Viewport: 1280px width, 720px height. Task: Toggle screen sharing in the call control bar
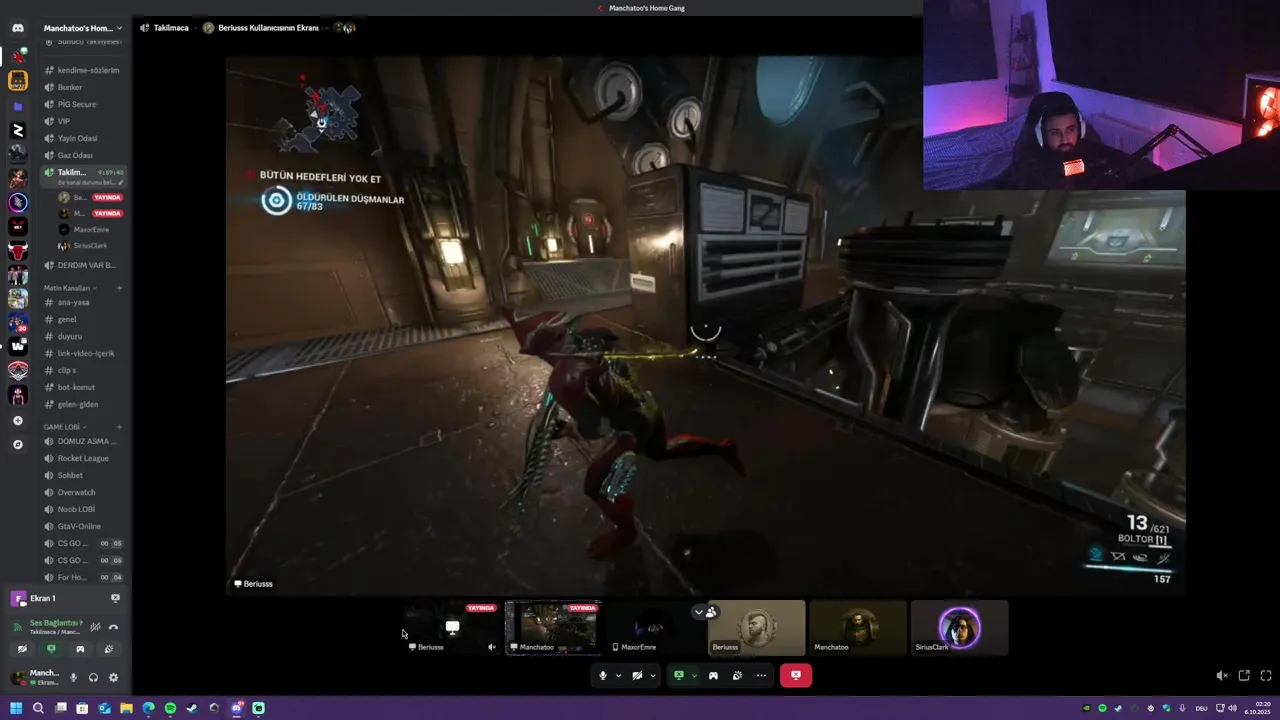click(x=678, y=675)
